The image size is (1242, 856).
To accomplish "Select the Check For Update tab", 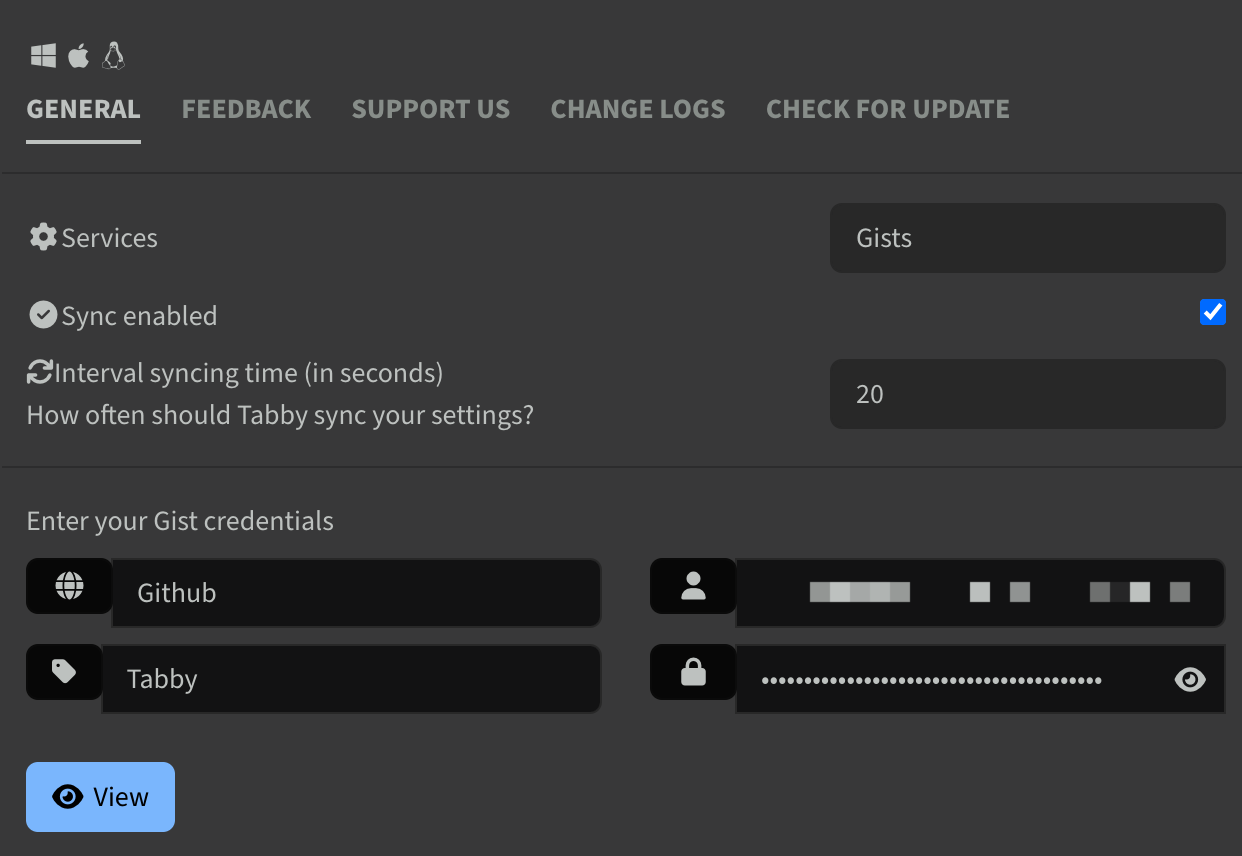I will pos(888,109).
